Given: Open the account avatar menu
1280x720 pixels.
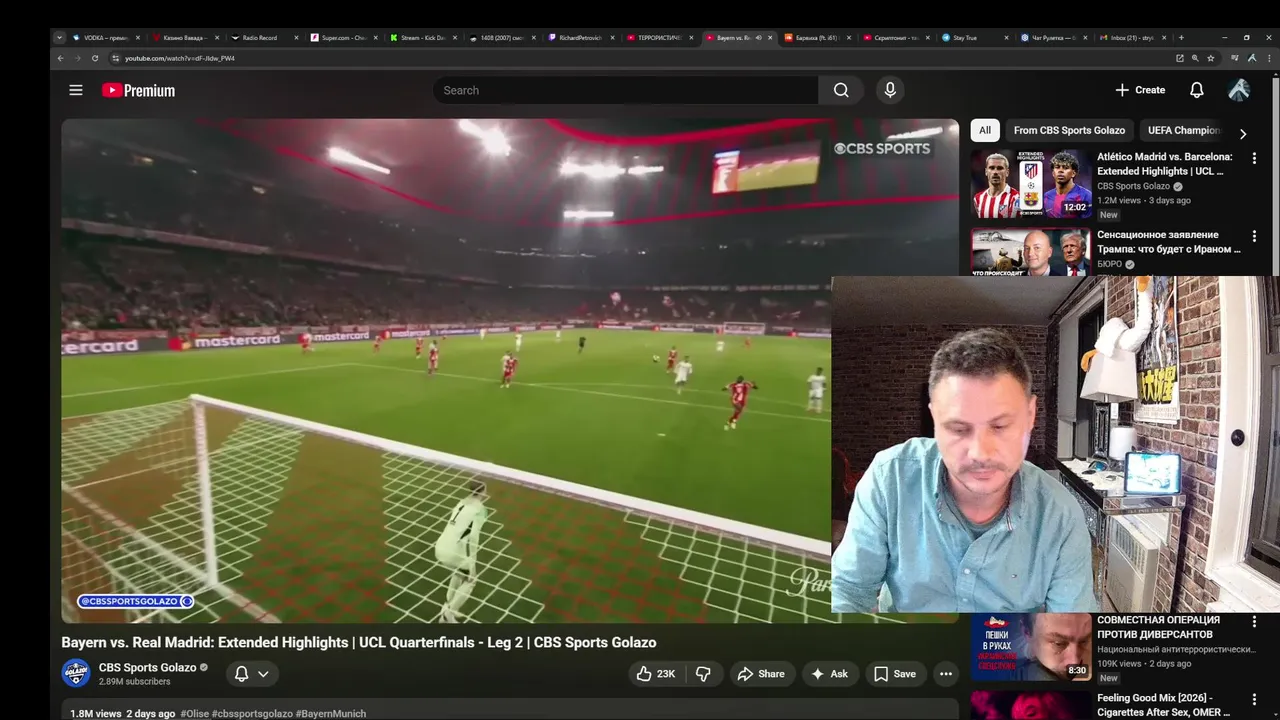Looking at the screenshot, I should [1239, 90].
